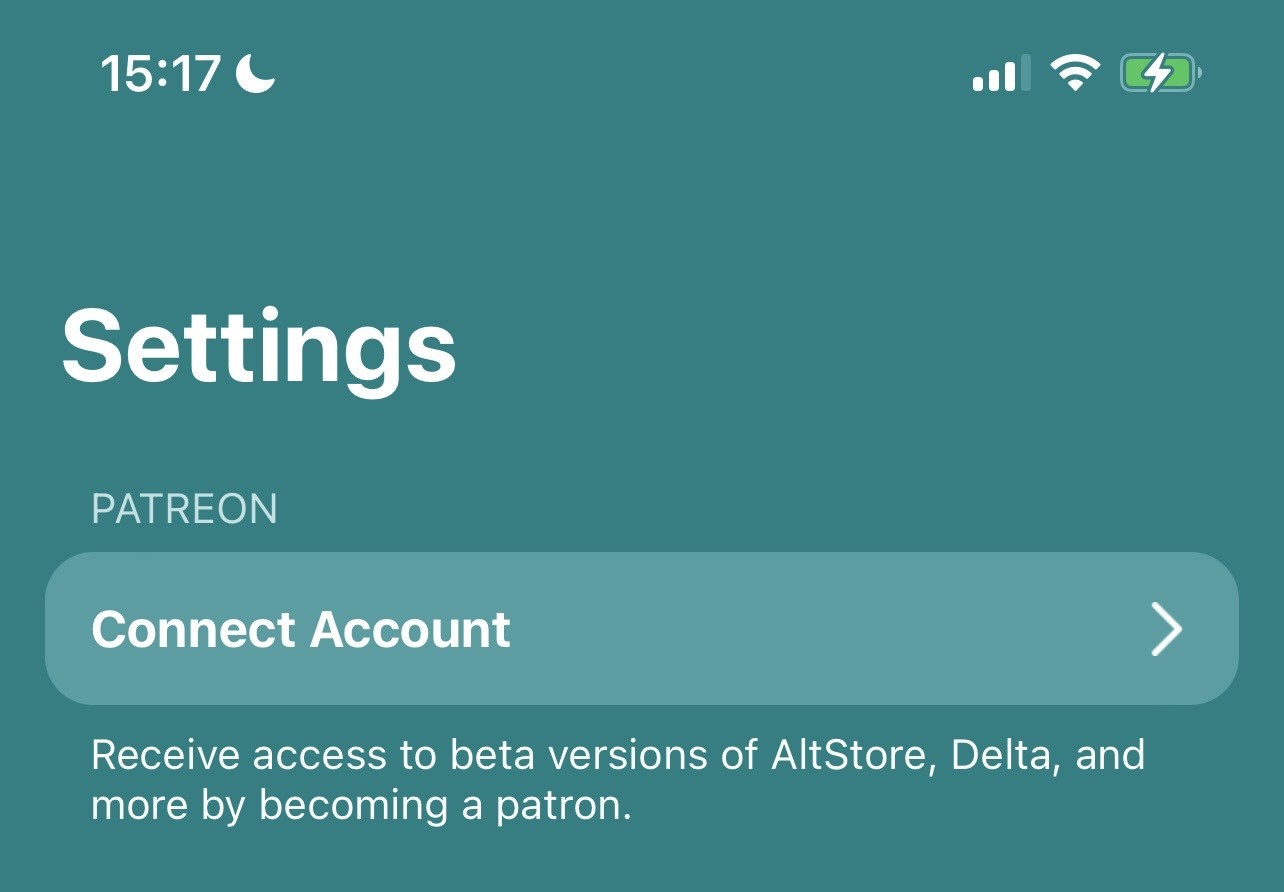Click the word "AltStore" in the footer description
The width and height of the screenshot is (1284, 892).
tap(854, 755)
